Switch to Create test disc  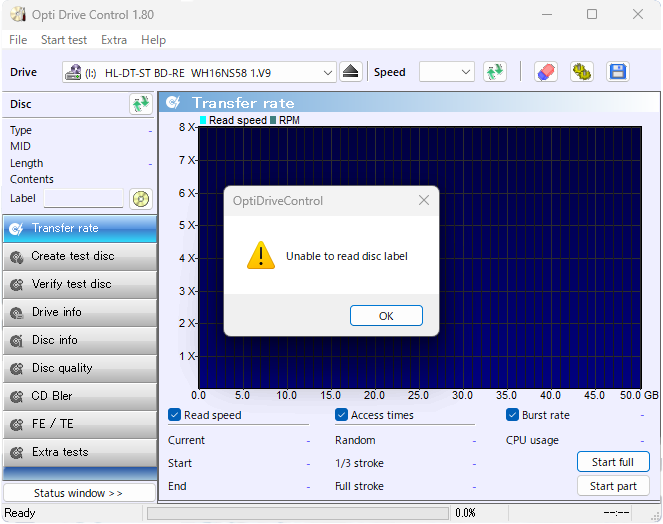(x=80, y=256)
